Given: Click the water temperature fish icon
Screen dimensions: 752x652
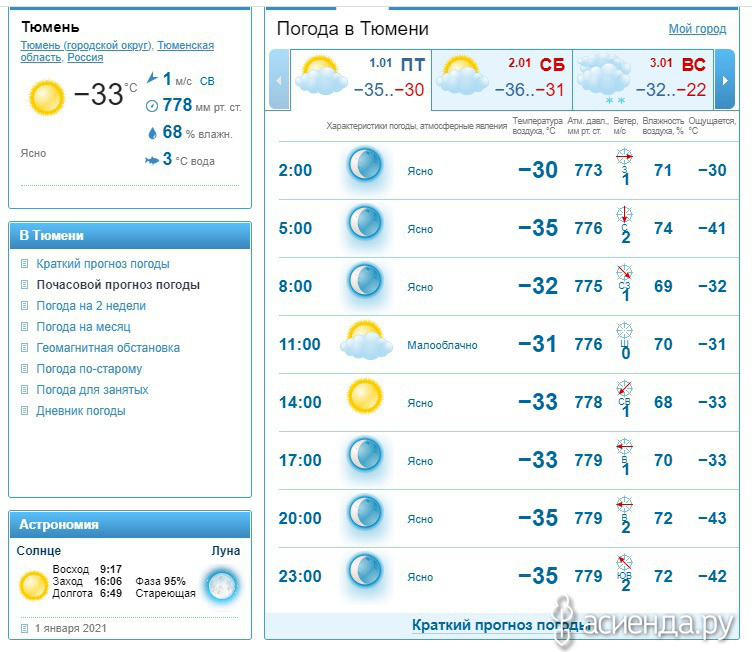Looking at the screenshot, I should tap(152, 160).
